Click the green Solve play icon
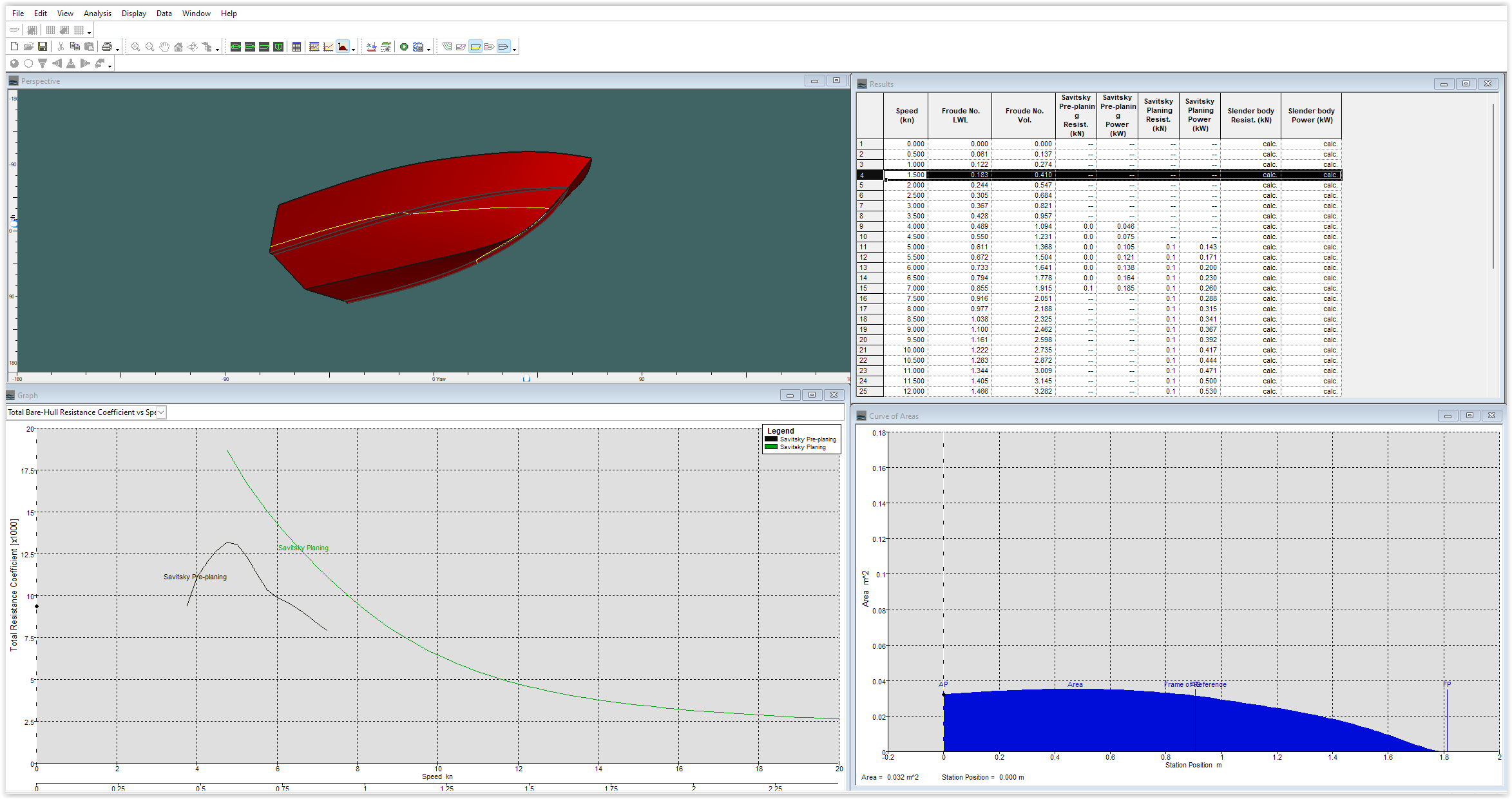This screenshot has height=799, width=1512. coord(404,46)
